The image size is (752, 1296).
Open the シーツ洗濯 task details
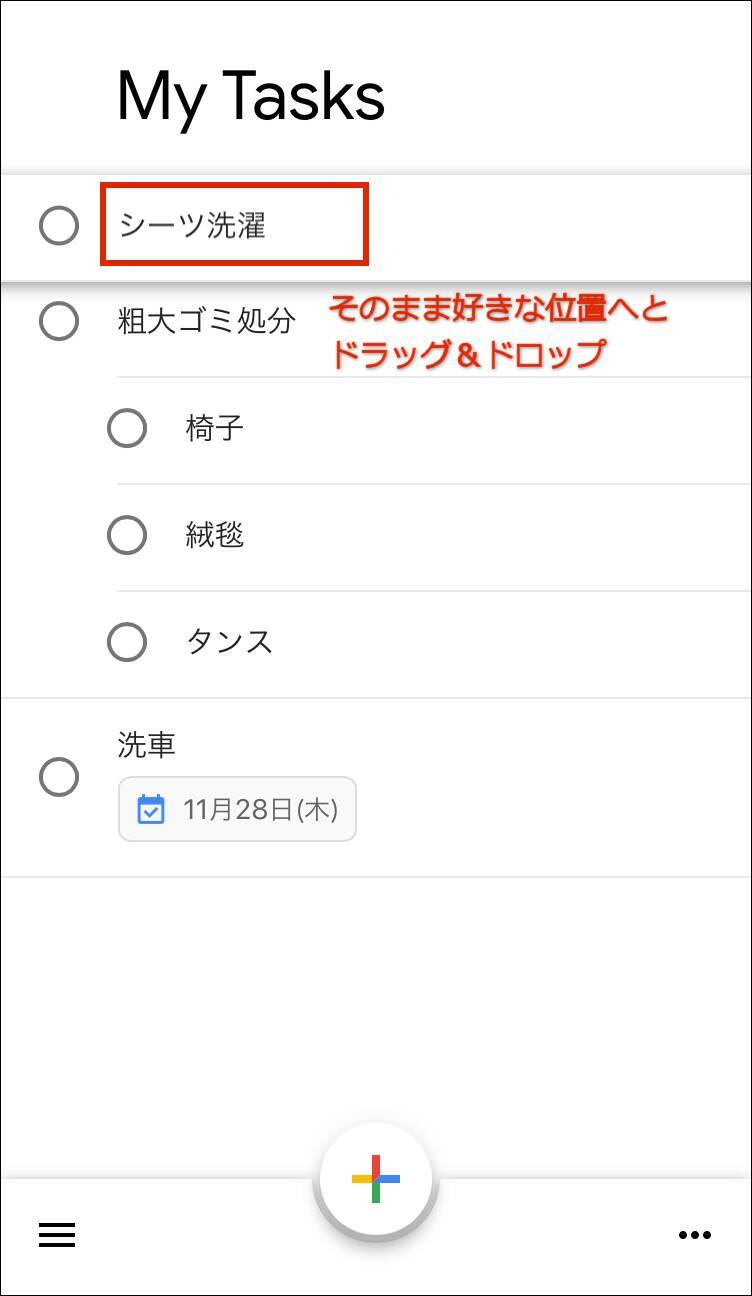point(192,226)
